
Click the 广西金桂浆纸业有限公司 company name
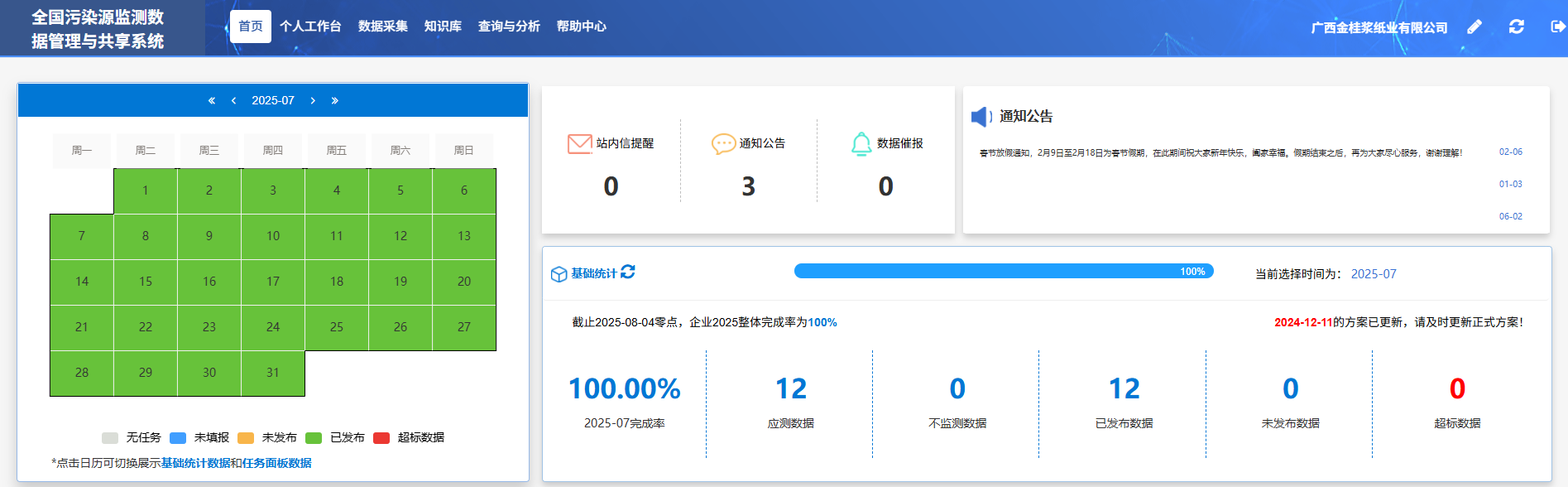(1379, 27)
